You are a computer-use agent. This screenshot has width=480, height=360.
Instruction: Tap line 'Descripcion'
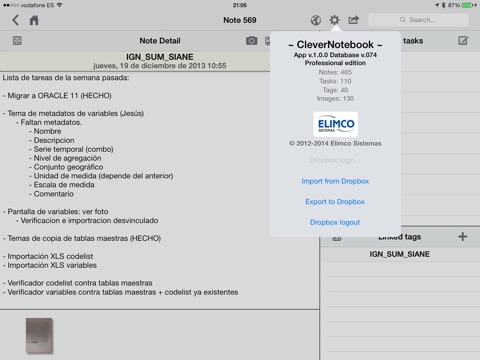coord(52,140)
